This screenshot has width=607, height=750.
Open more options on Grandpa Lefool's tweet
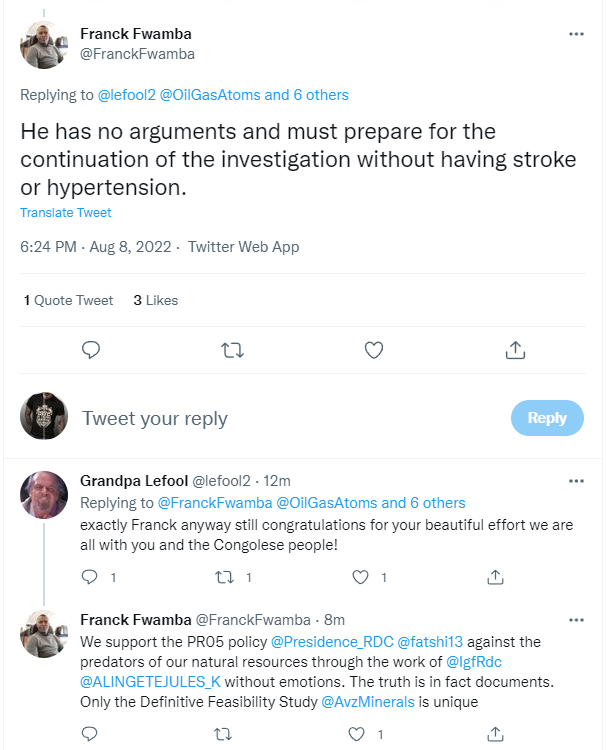pyautogui.click(x=576, y=481)
